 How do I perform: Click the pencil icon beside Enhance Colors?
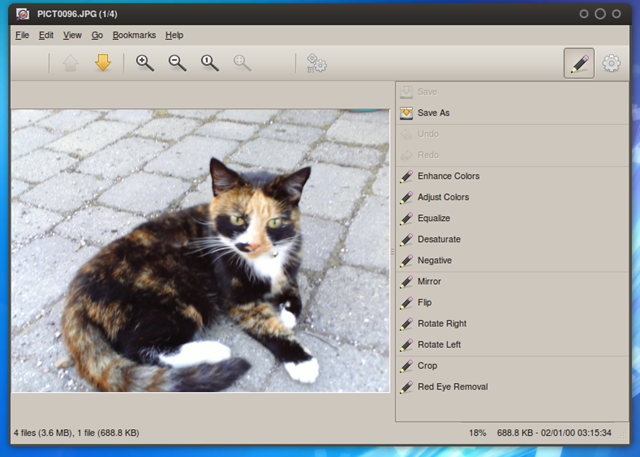click(x=406, y=176)
